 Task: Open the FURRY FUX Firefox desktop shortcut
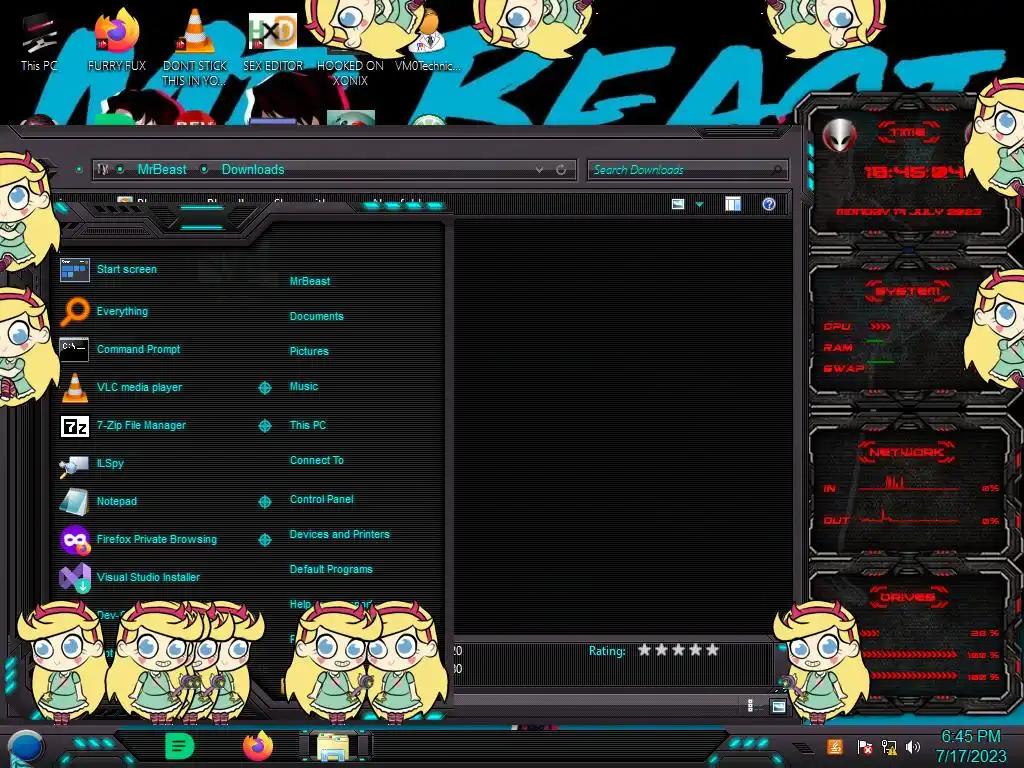click(117, 42)
